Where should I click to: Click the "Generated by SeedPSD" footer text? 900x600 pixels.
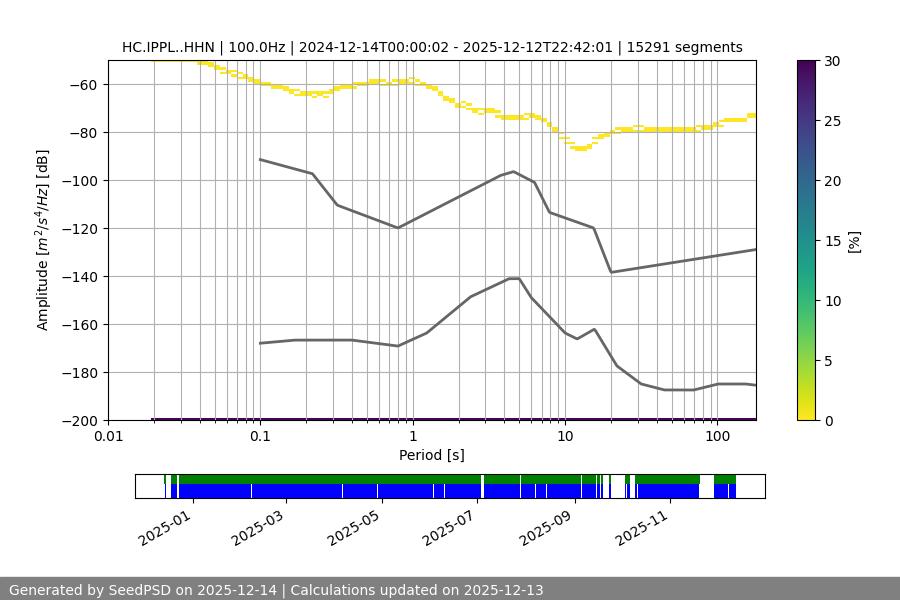click(x=276, y=590)
